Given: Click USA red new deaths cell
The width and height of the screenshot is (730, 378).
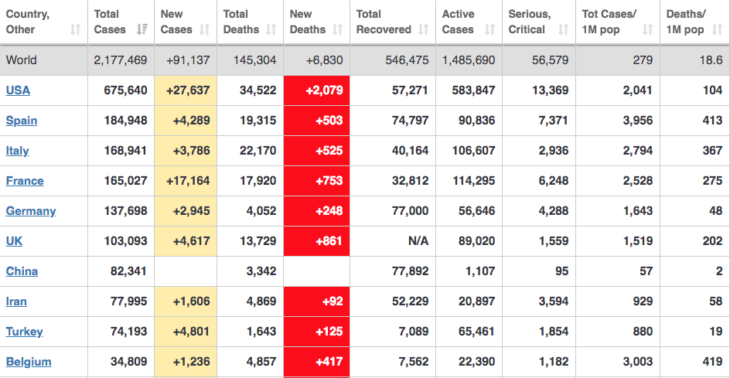Looking at the screenshot, I should 317,90.
